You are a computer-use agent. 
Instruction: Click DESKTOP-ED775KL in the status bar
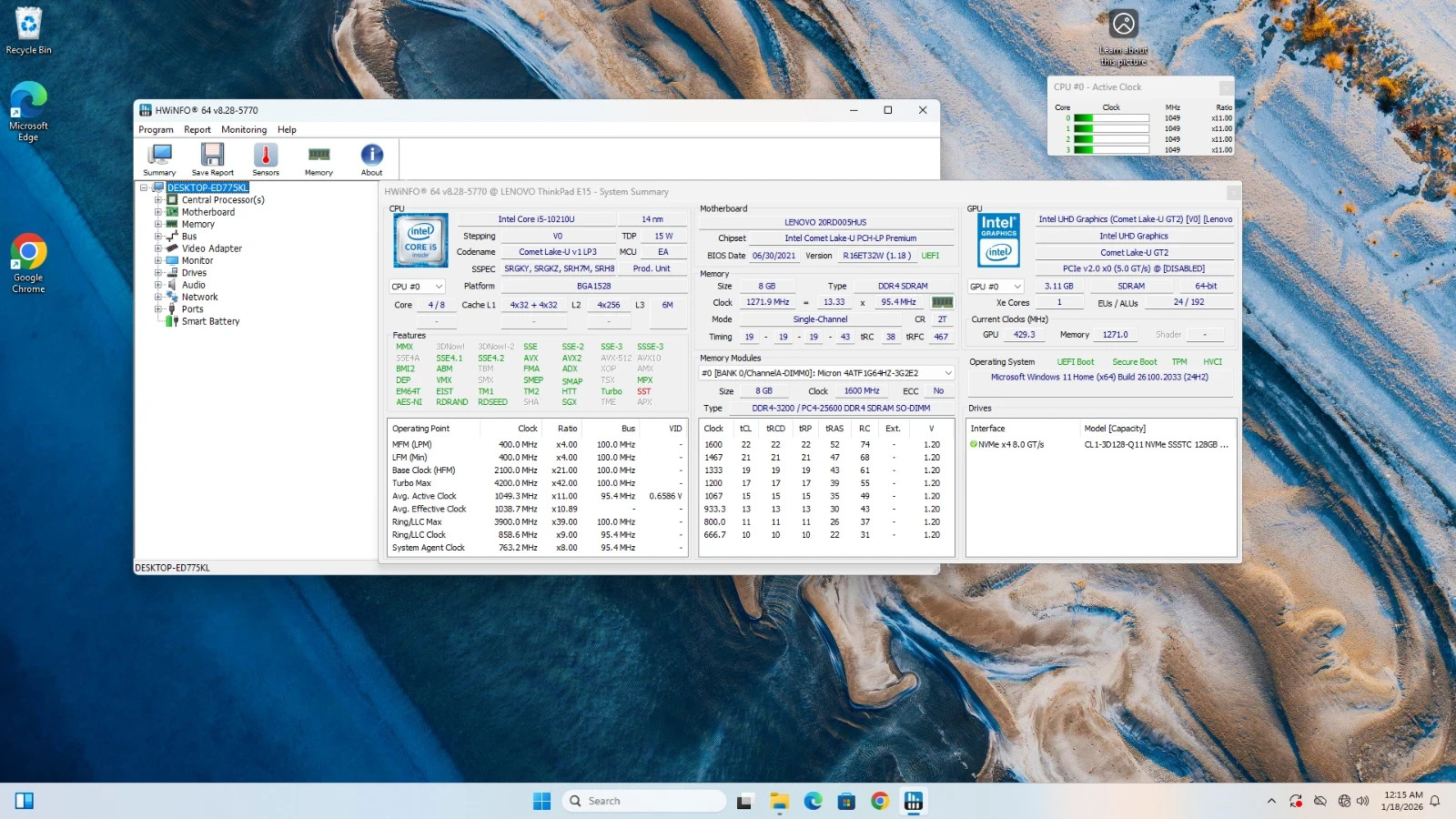point(173,568)
